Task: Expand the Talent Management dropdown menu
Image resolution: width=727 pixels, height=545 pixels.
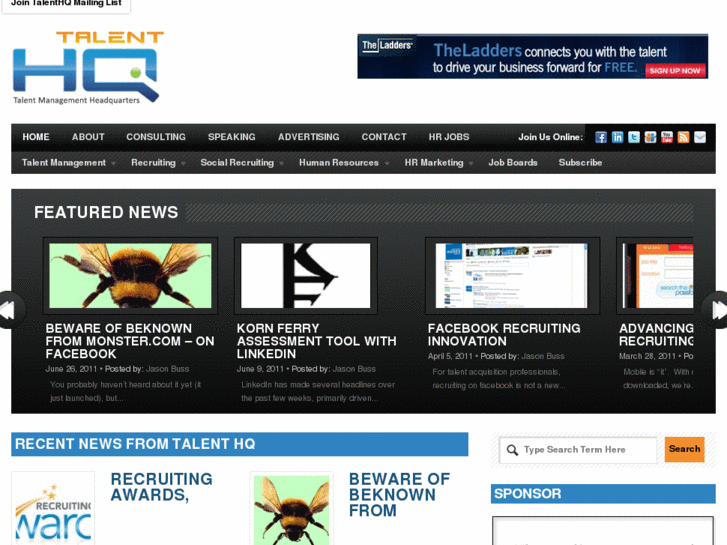Action: click(68, 163)
